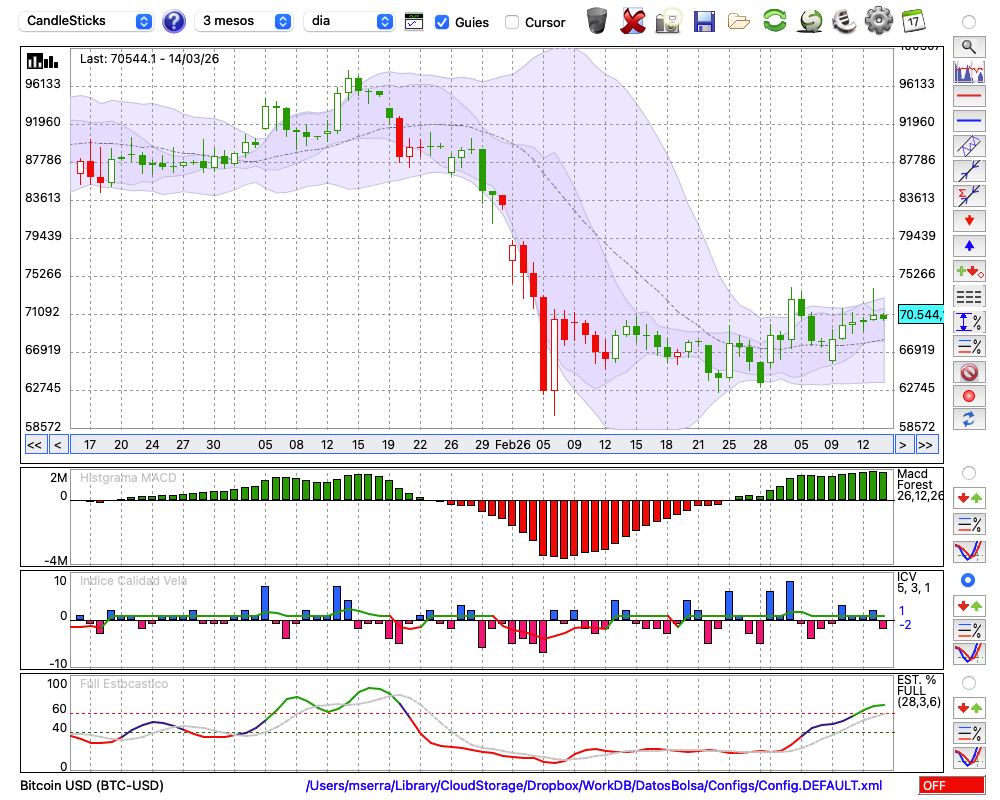This screenshot has height=800, width=1000.
Task: Click the open folder icon
Action: tap(739, 21)
